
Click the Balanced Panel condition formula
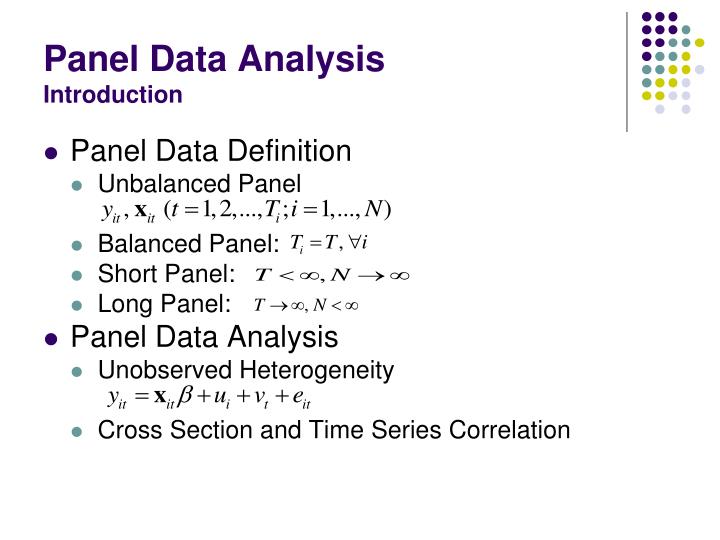point(330,243)
